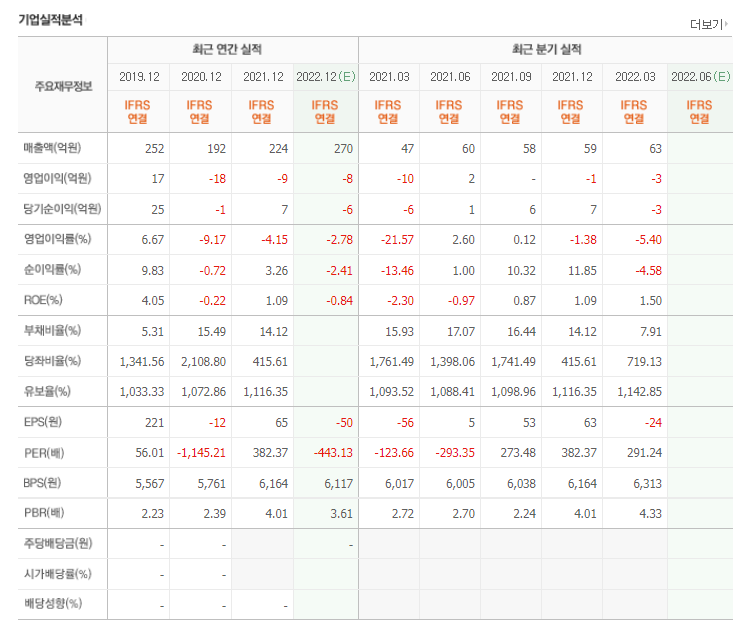Image resolution: width=741 pixels, height=629 pixels.
Task: Click the 부채비율(%) row label
Action: click(52, 330)
